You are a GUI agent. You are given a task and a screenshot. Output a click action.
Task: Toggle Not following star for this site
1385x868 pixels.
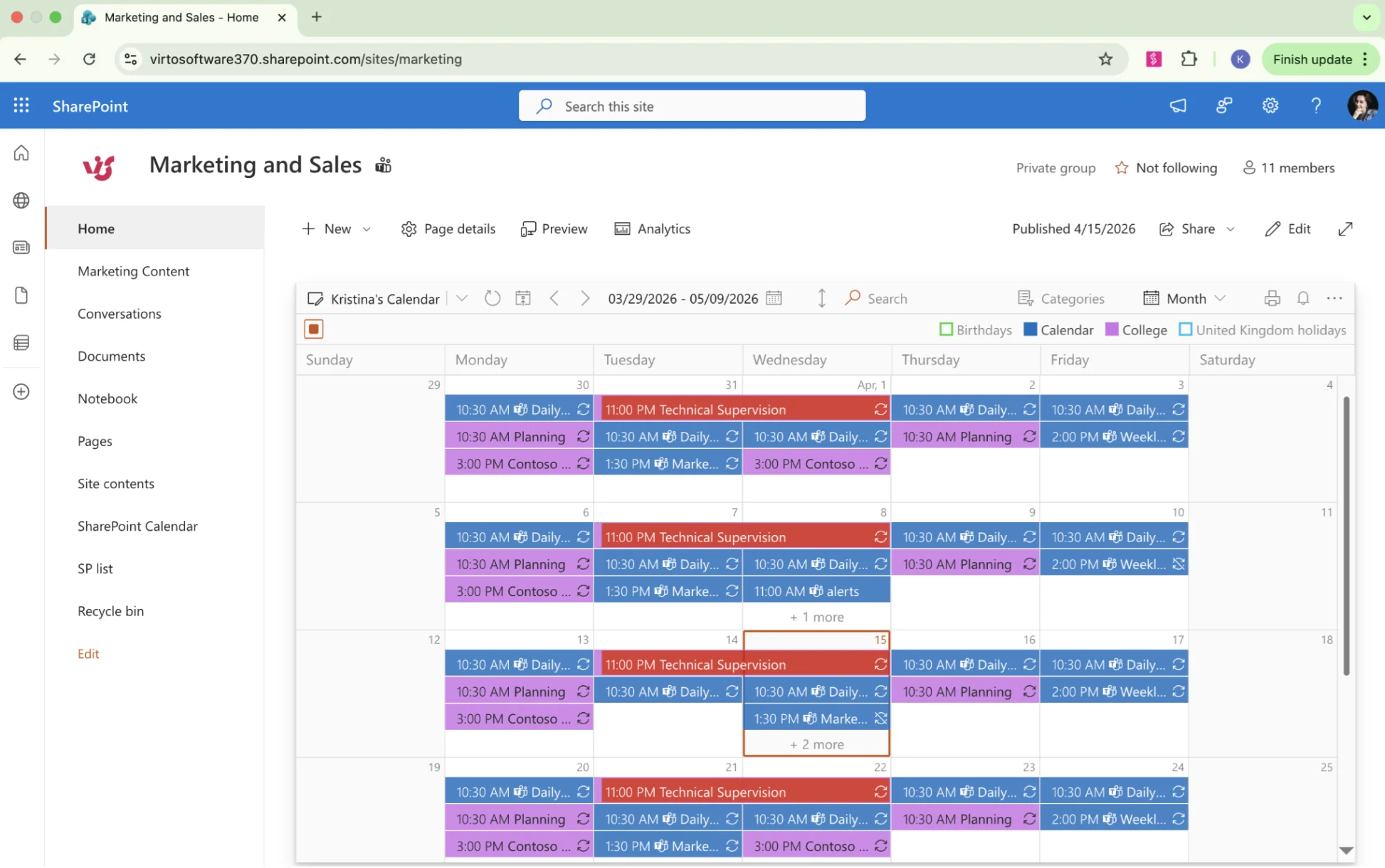click(1122, 168)
